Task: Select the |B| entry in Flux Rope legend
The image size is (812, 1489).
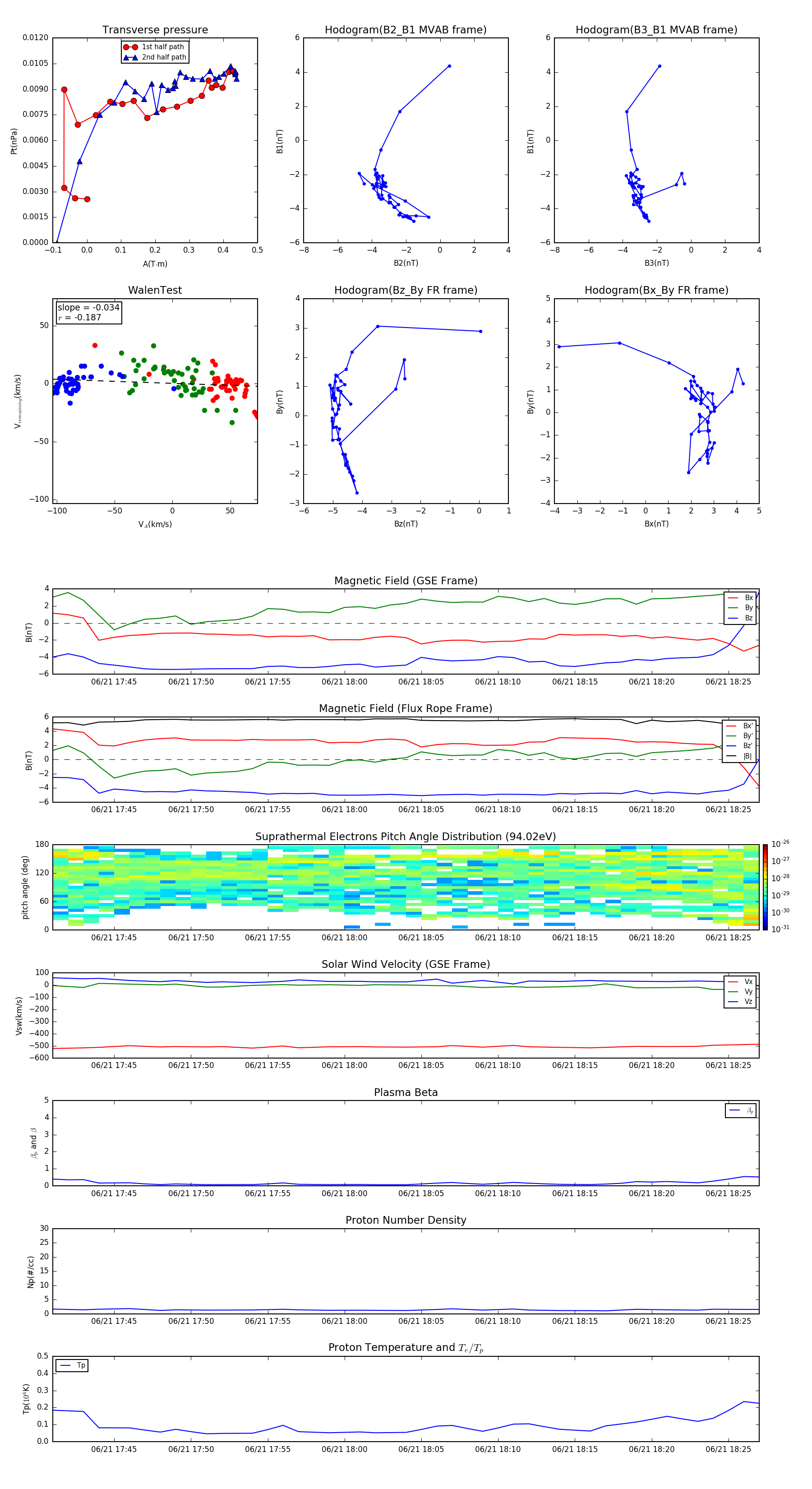Action: [x=740, y=756]
